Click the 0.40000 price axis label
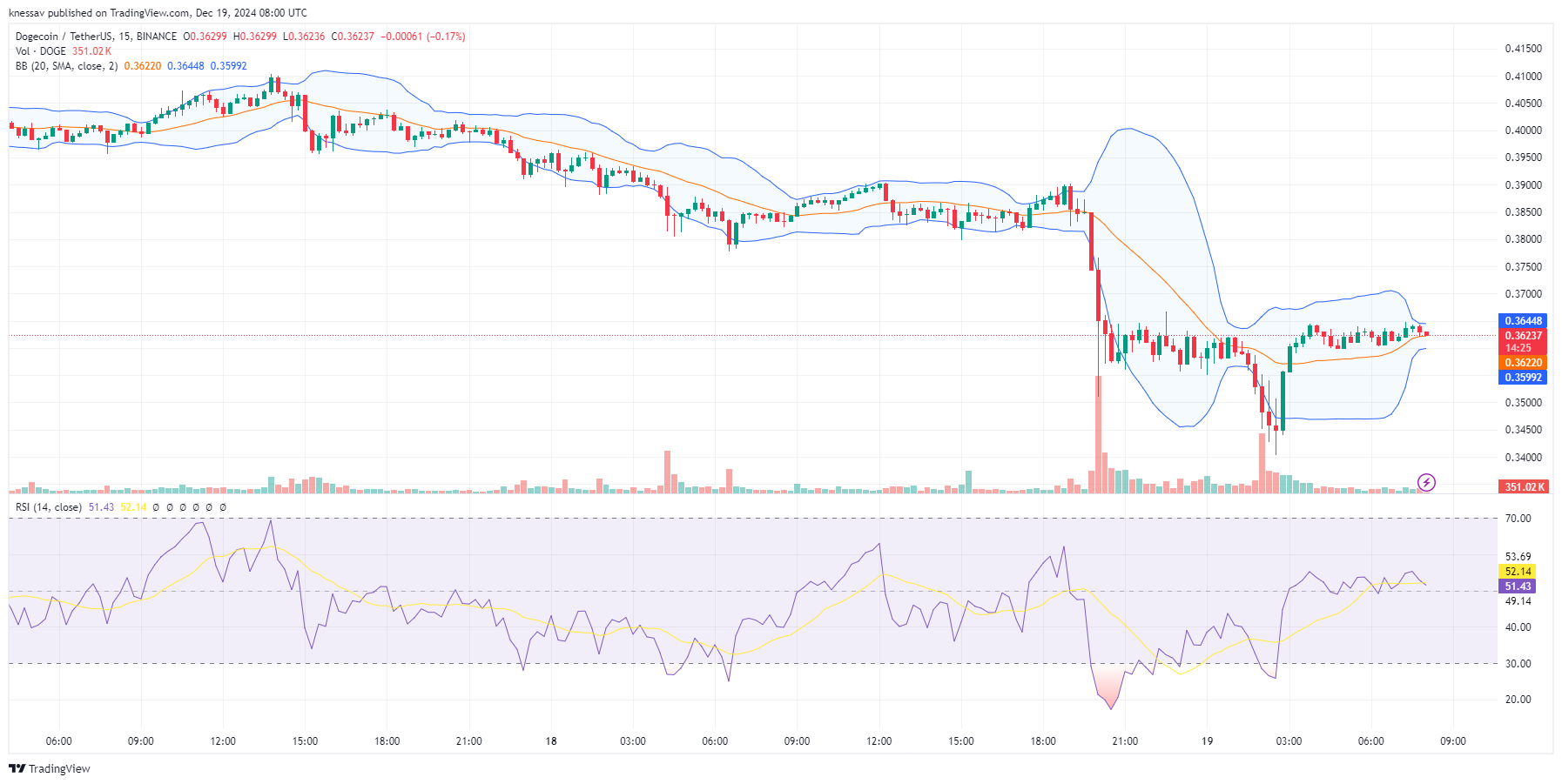 (1524, 131)
